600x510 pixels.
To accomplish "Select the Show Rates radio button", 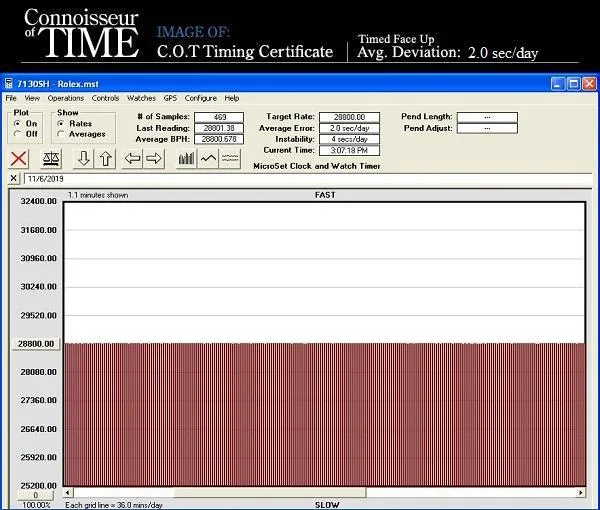I will point(60,124).
